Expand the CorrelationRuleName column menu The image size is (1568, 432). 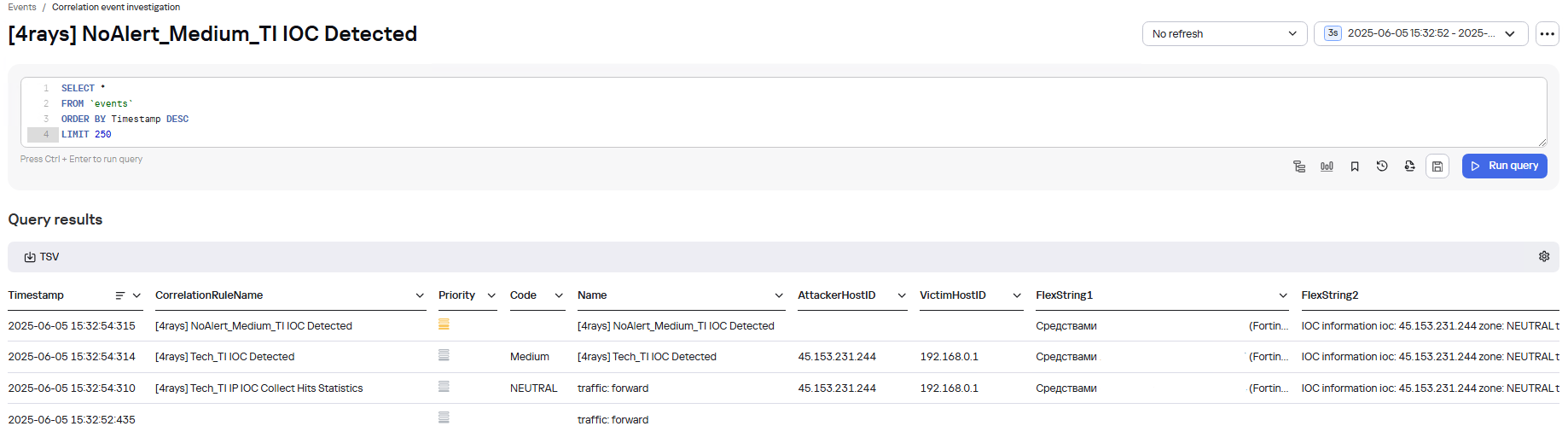(x=420, y=295)
